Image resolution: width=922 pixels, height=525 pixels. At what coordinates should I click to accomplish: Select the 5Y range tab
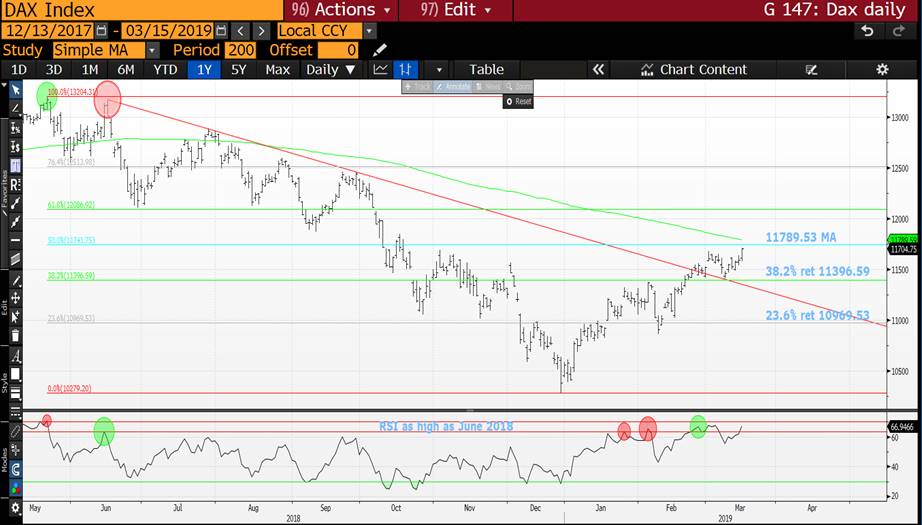click(x=238, y=69)
